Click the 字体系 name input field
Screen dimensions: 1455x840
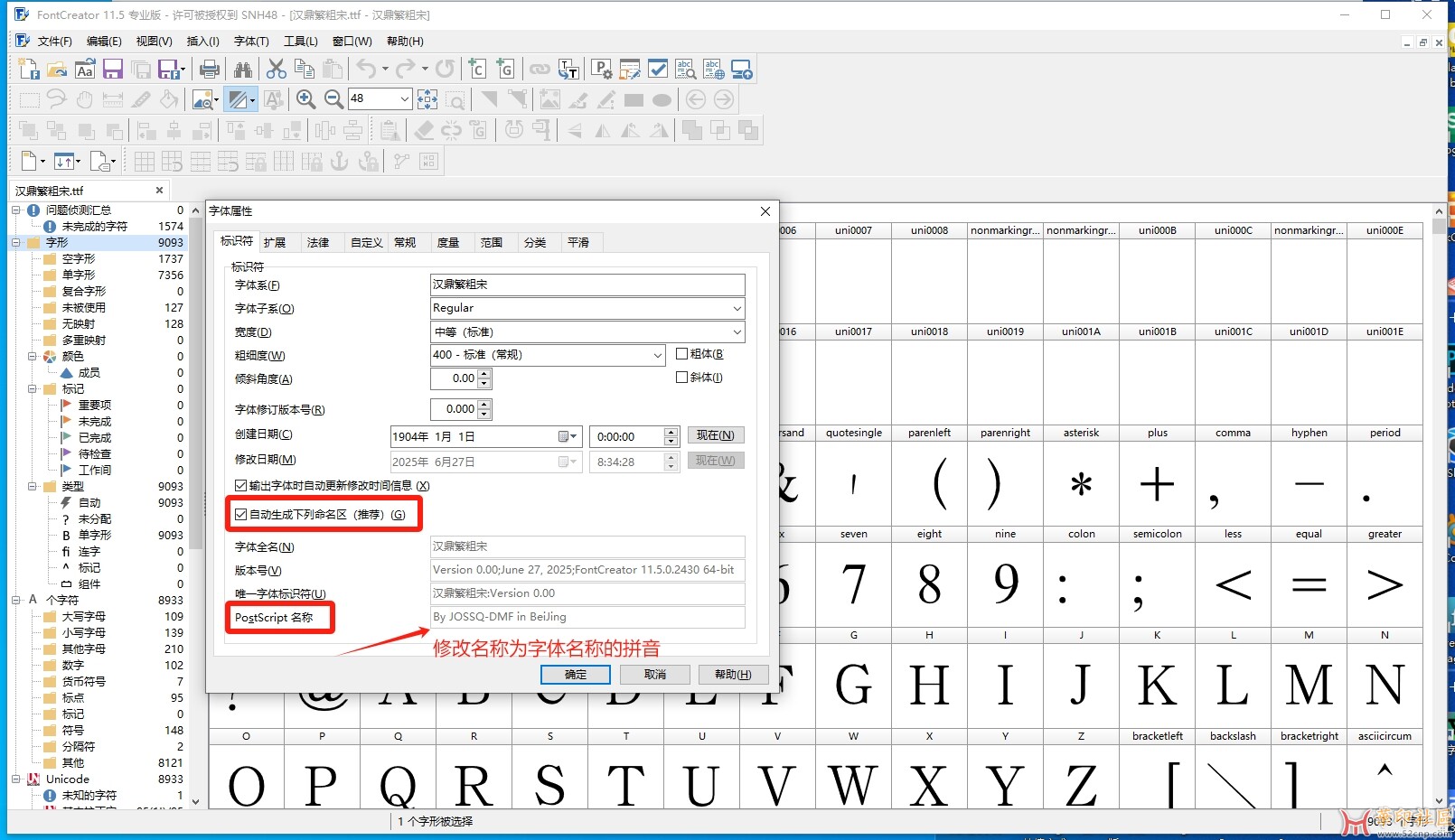(587, 285)
